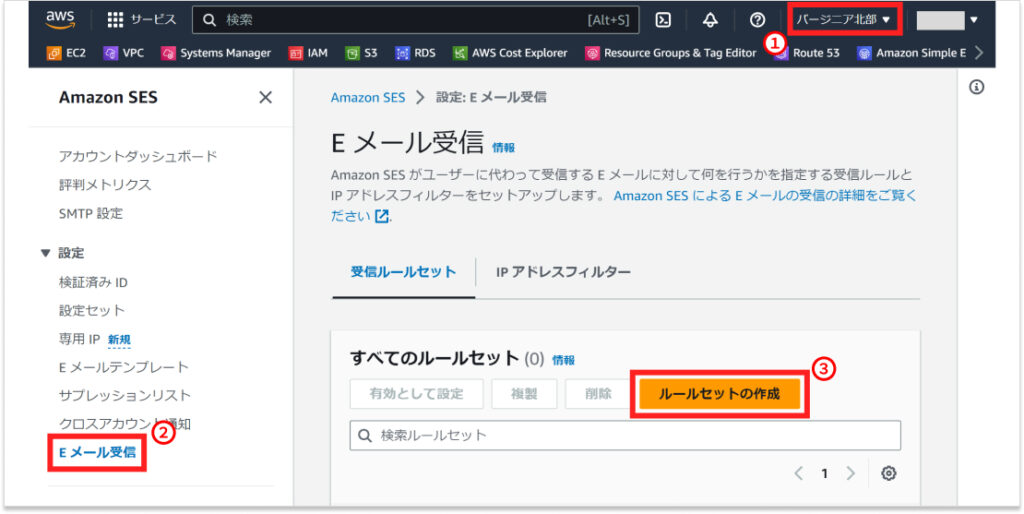Go to the previous rule set page

[799, 474]
